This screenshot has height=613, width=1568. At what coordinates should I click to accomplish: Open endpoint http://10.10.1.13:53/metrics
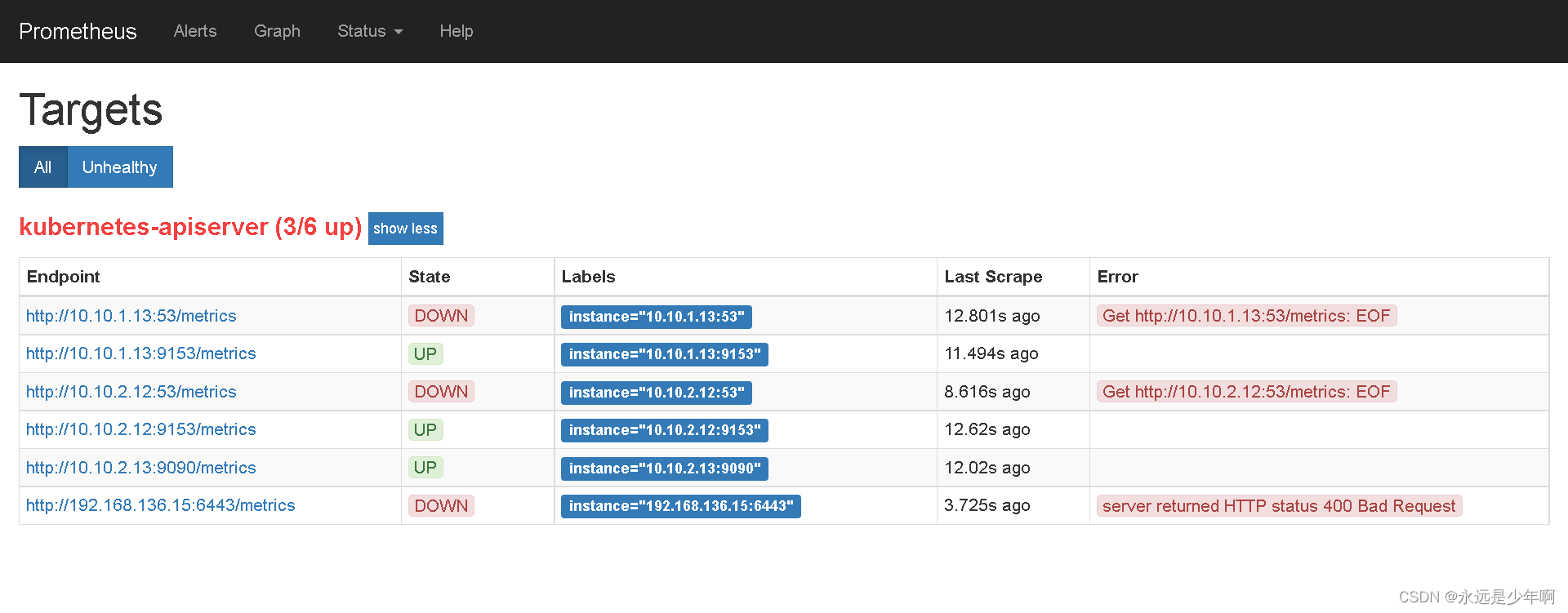(131, 316)
